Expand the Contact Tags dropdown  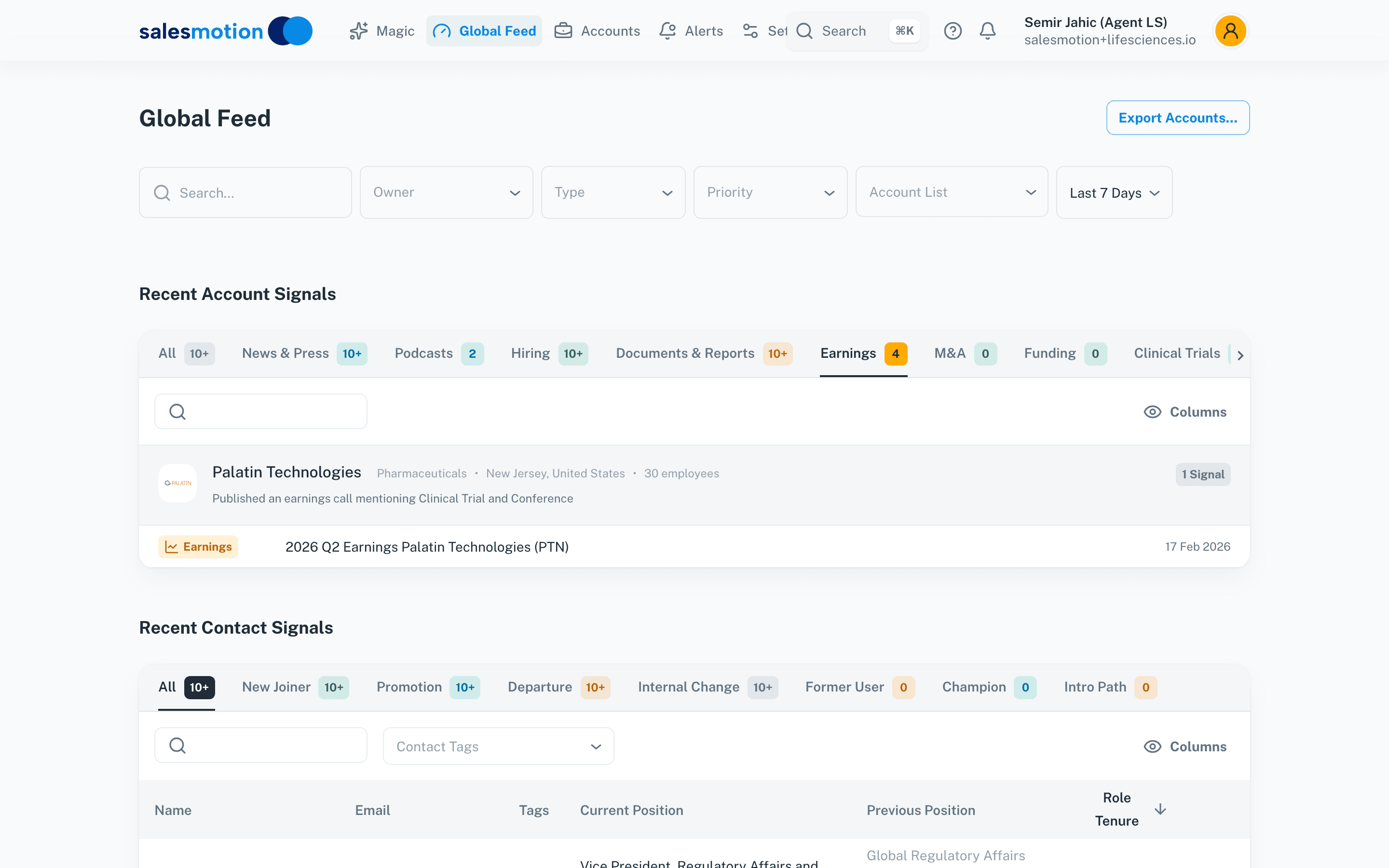[498, 746]
